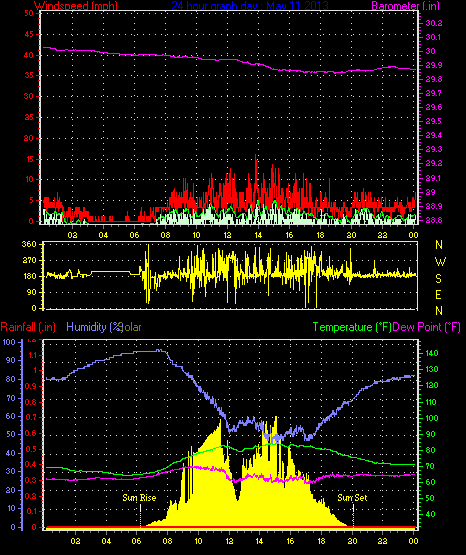Click compass letter 'S' beside wind direction graph
Viewport: 466px width, 555px height.
coord(438,279)
